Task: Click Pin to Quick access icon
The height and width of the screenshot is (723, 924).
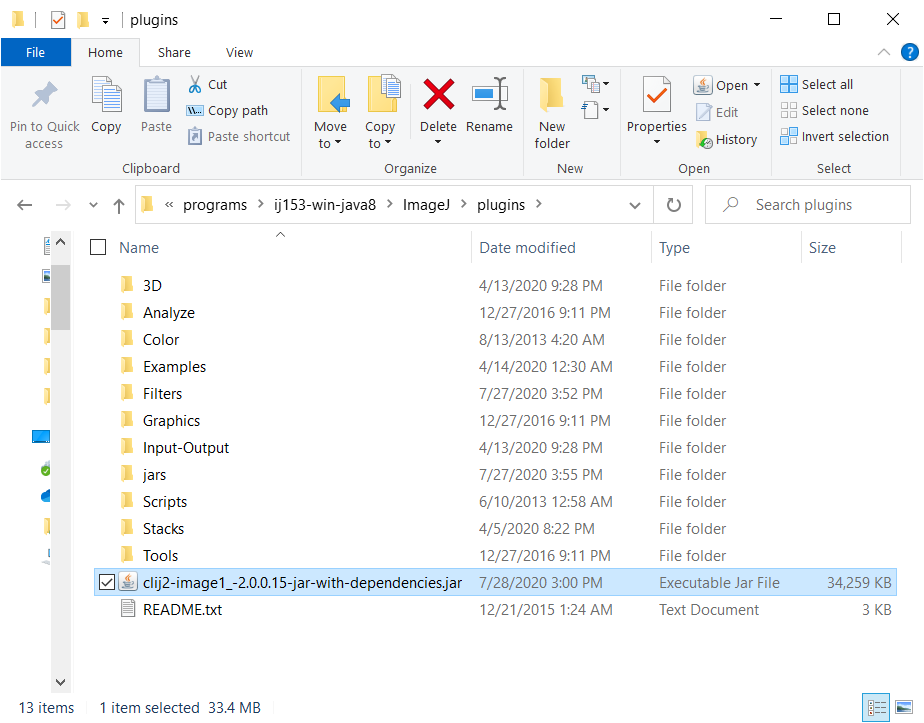Action: [x=44, y=95]
